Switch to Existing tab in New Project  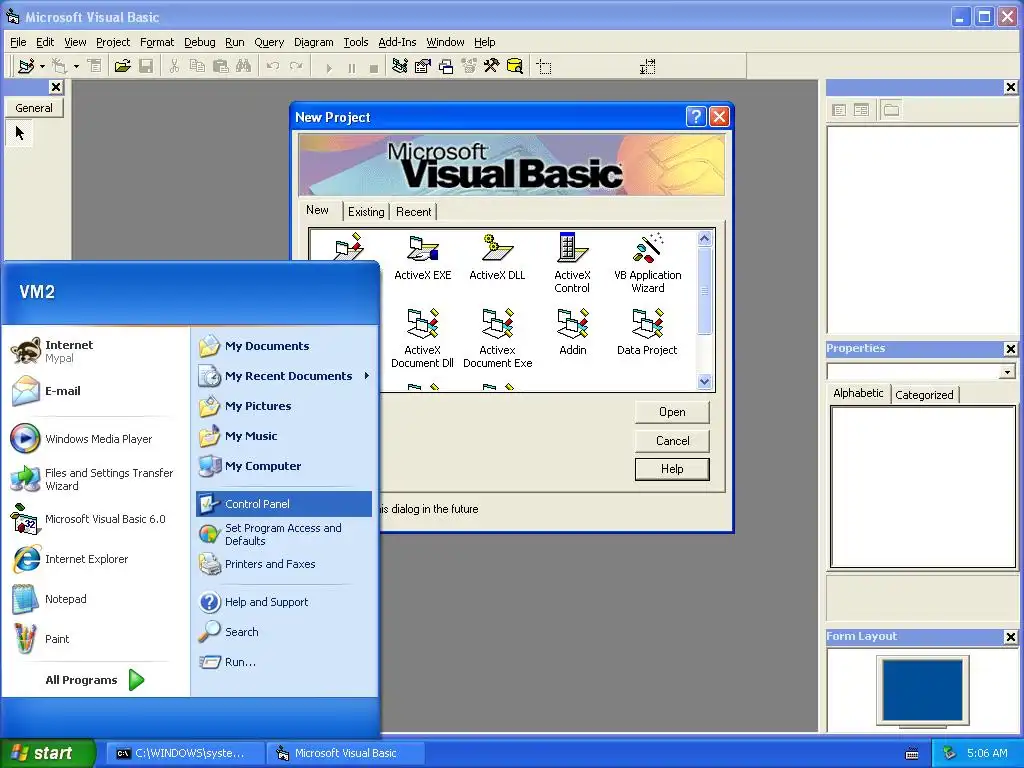[366, 212]
